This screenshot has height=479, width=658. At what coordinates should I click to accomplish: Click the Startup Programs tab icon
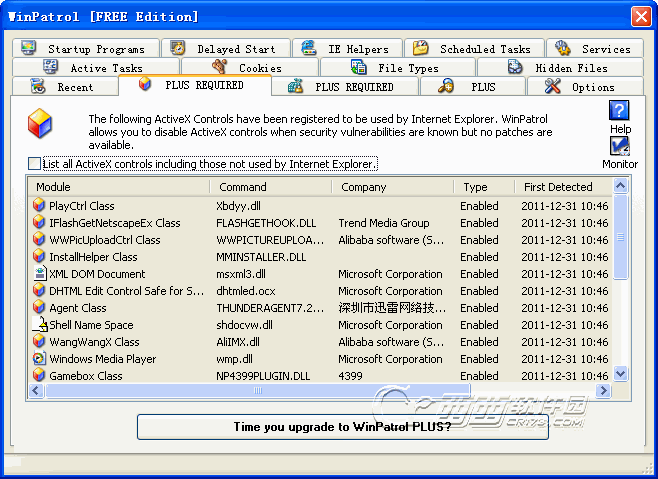coord(29,48)
